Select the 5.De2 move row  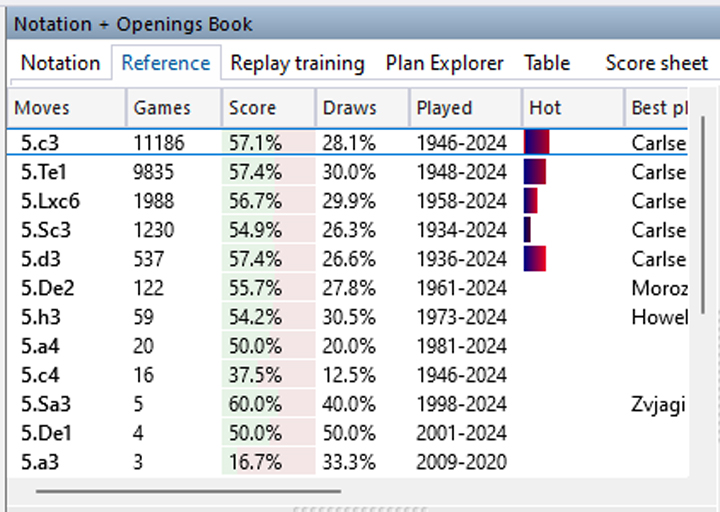(x=43, y=288)
